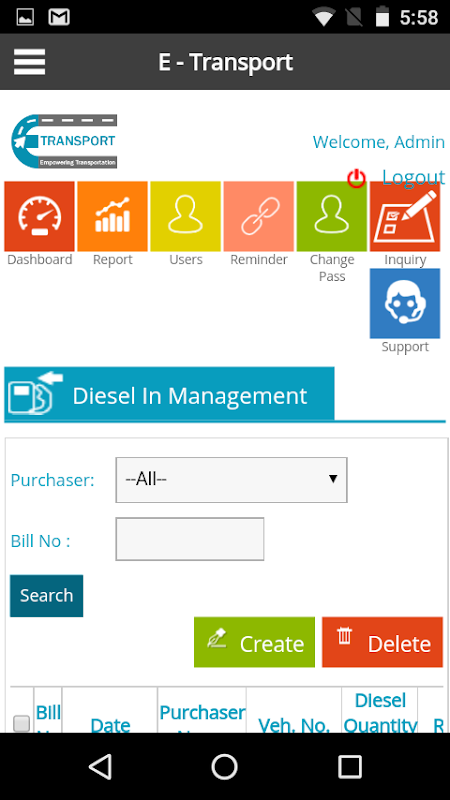The image size is (450, 800).
Task: Tap the Android home button
Action: pos(224,766)
